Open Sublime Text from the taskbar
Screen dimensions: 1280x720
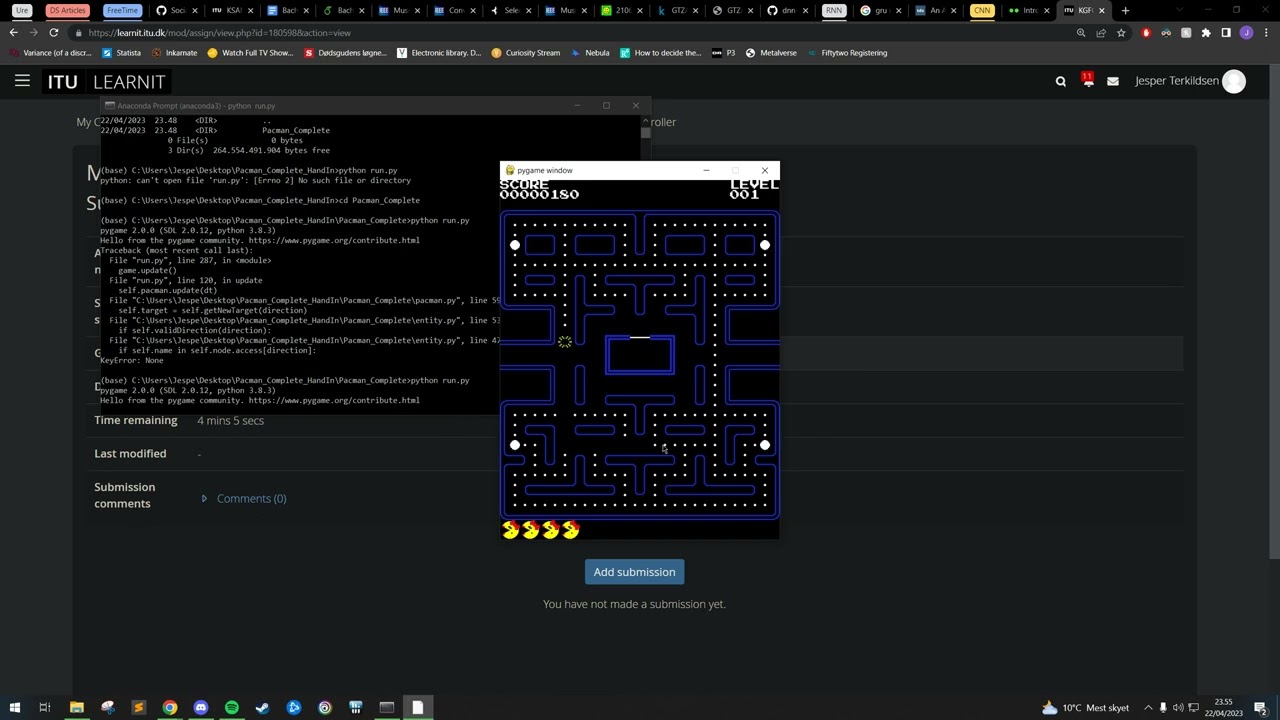(x=138, y=708)
